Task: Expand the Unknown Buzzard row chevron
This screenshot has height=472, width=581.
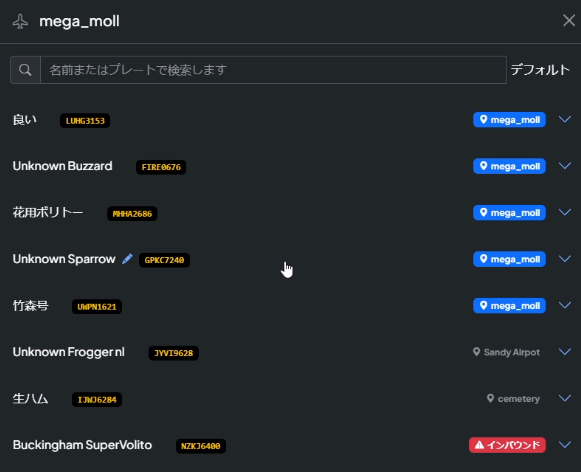Action: pos(565,166)
